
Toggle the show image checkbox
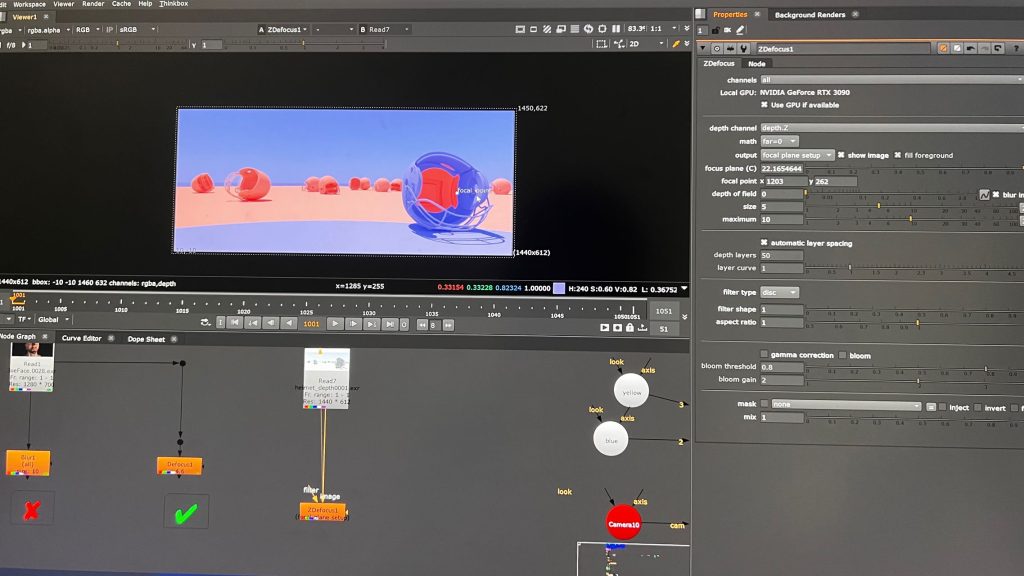pyautogui.click(x=841, y=155)
